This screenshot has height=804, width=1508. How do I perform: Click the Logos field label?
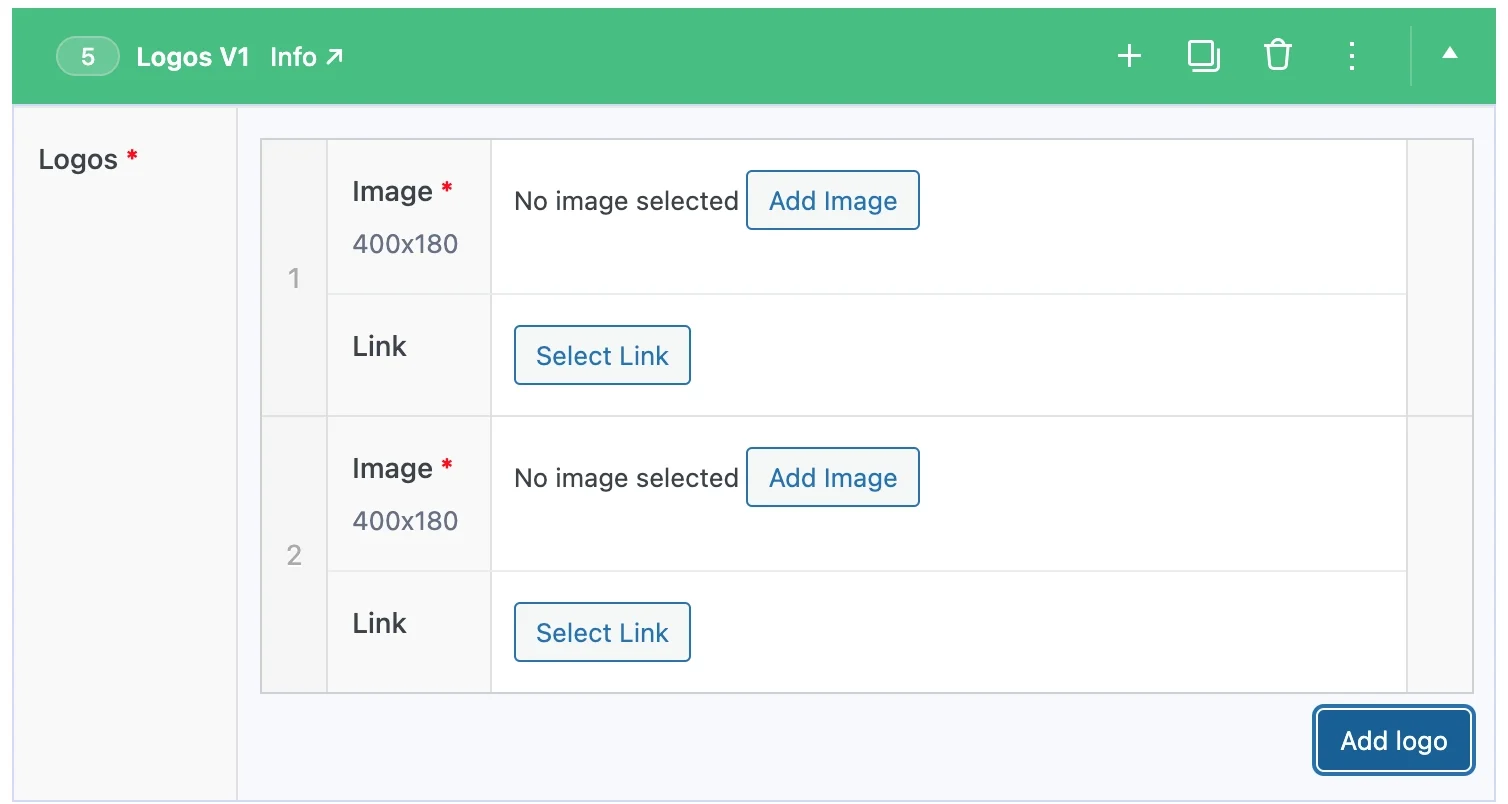pyautogui.click(x=78, y=159)
